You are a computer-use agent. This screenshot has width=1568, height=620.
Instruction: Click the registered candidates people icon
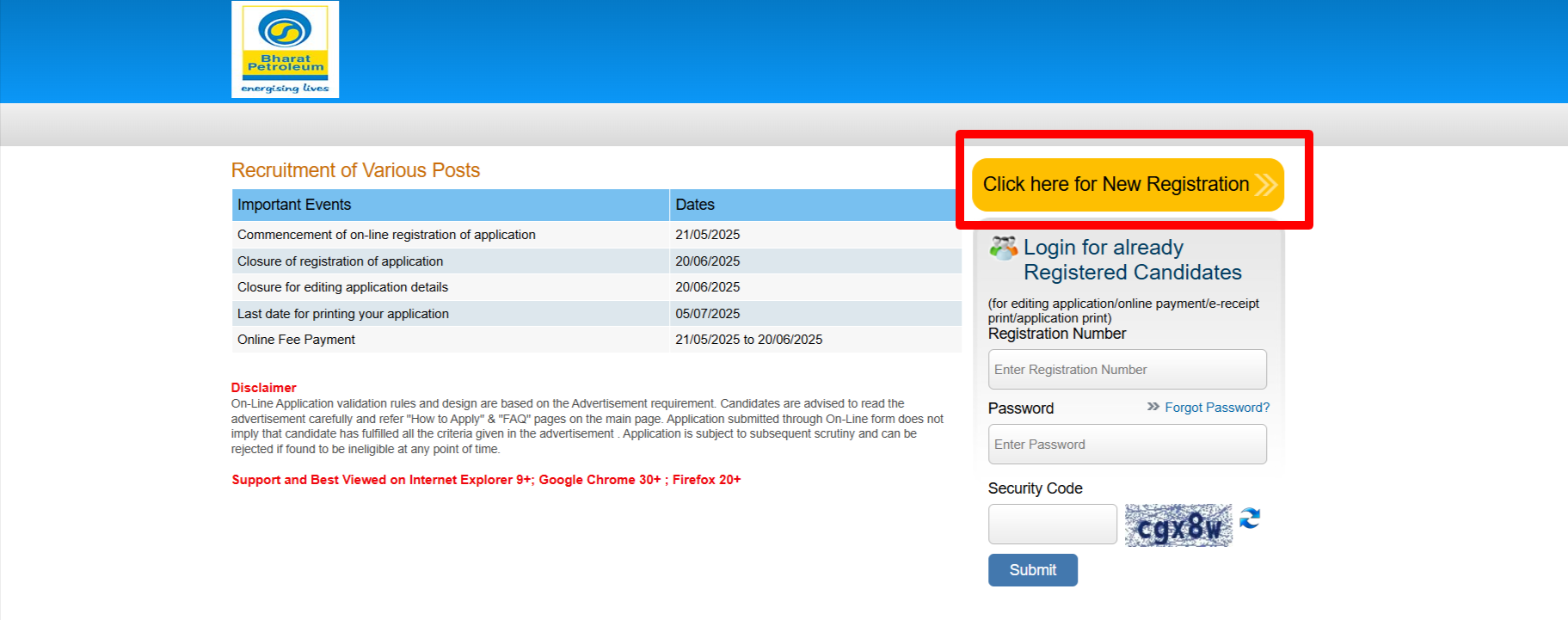coord(1003,249)
